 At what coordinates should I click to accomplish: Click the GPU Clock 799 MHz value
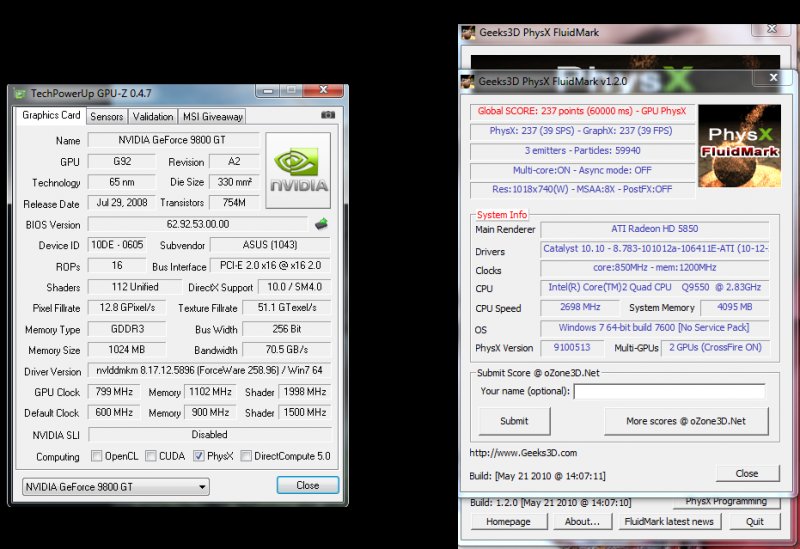[114, 391]
